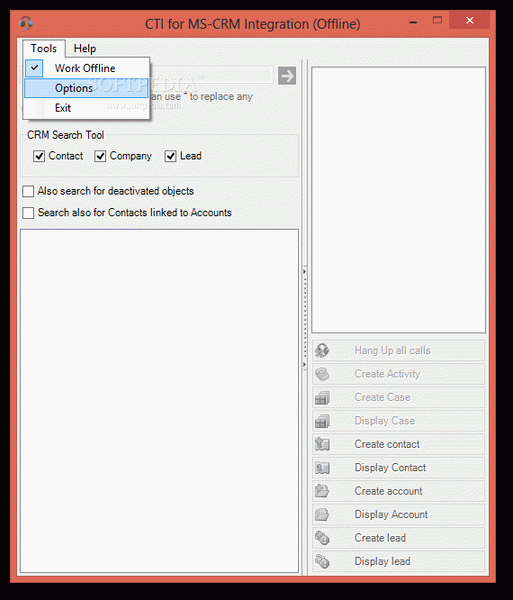Click the icon beside Create Case

pos(322,398)
